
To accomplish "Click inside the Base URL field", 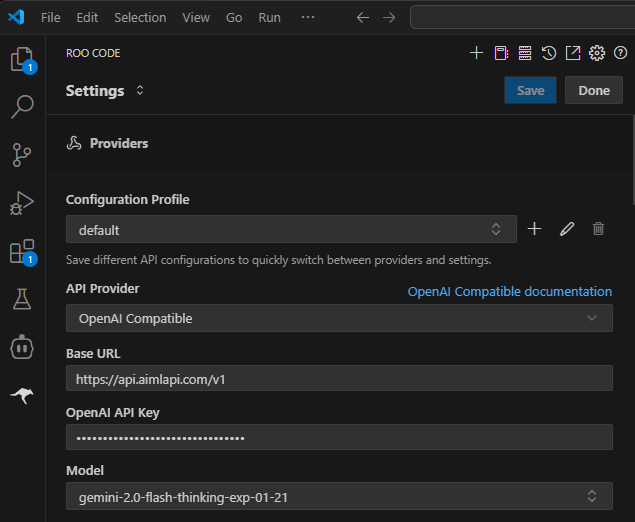I will coord(339,379).
